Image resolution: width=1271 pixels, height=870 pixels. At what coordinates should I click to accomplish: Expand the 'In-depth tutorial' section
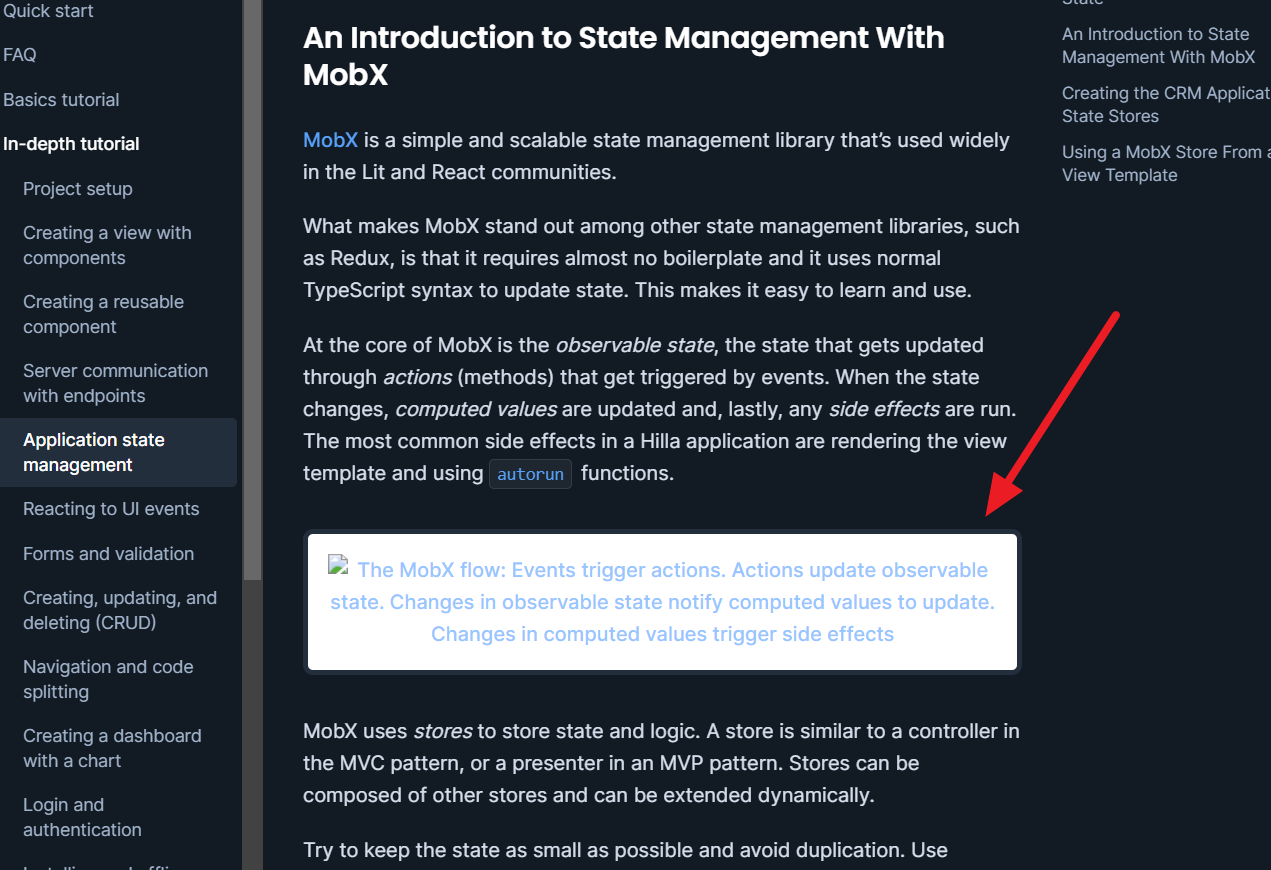click(x=71, y=143)
